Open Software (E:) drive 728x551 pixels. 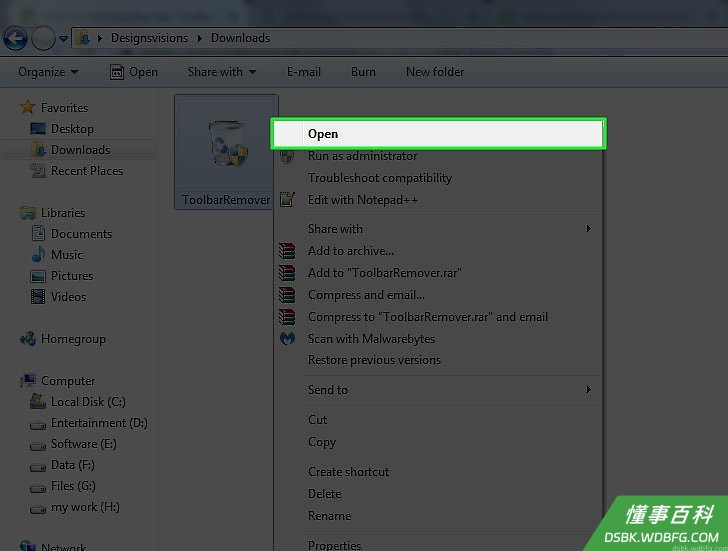coord(84,444)
